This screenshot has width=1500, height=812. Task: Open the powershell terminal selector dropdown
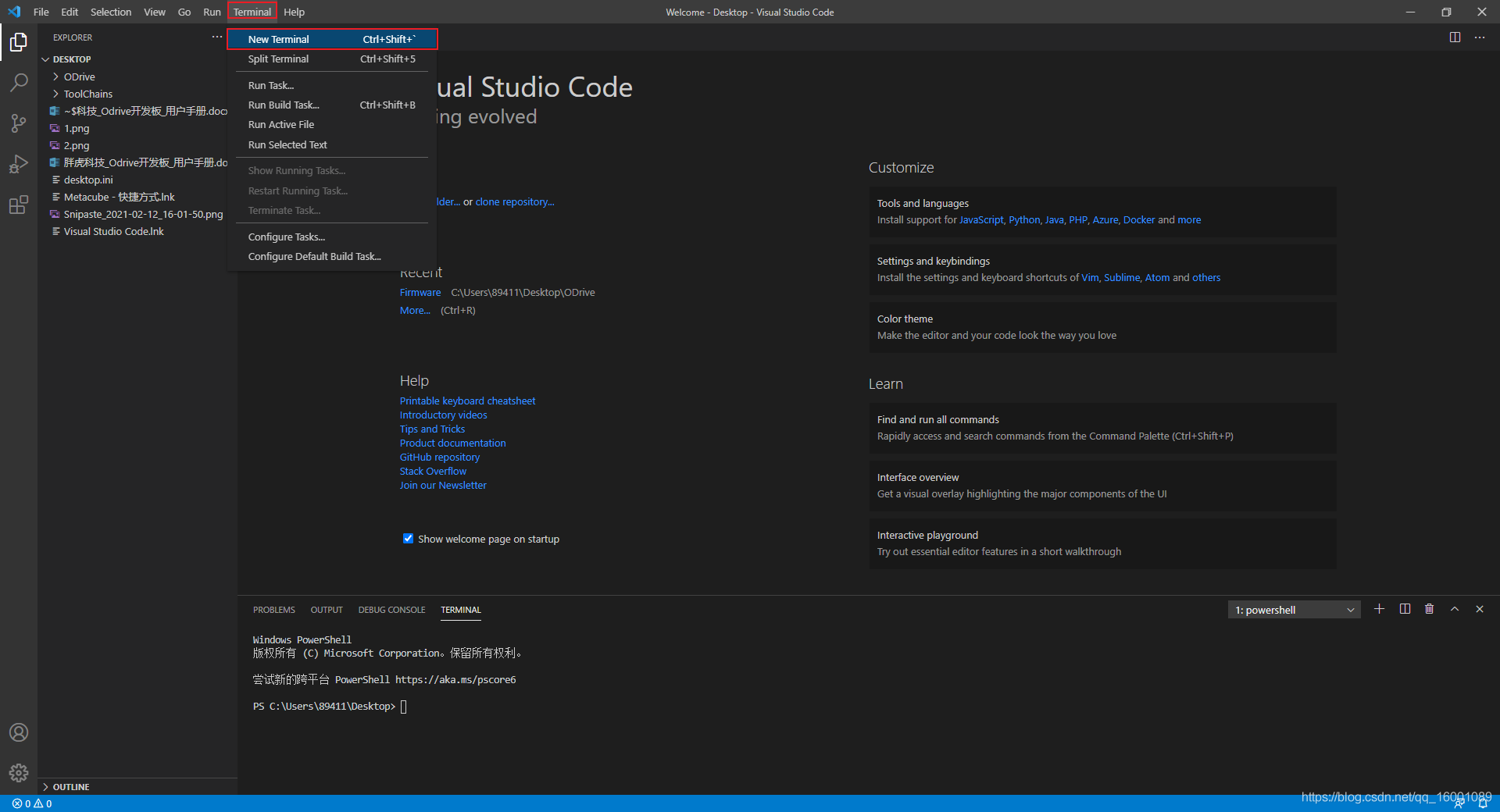tap(1294, 610)
